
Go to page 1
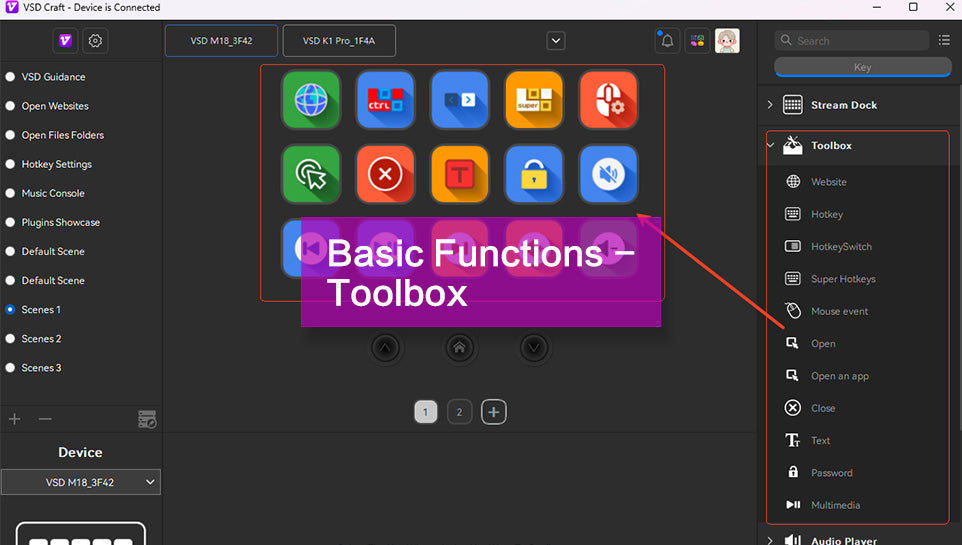[x=426, y=412]
